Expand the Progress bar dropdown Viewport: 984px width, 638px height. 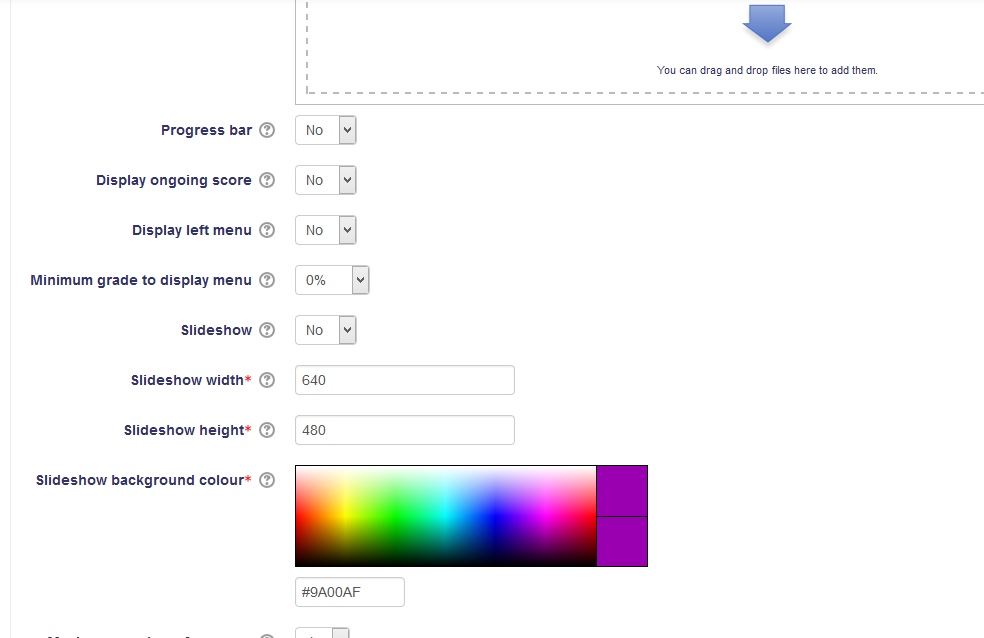pos(326,130)
